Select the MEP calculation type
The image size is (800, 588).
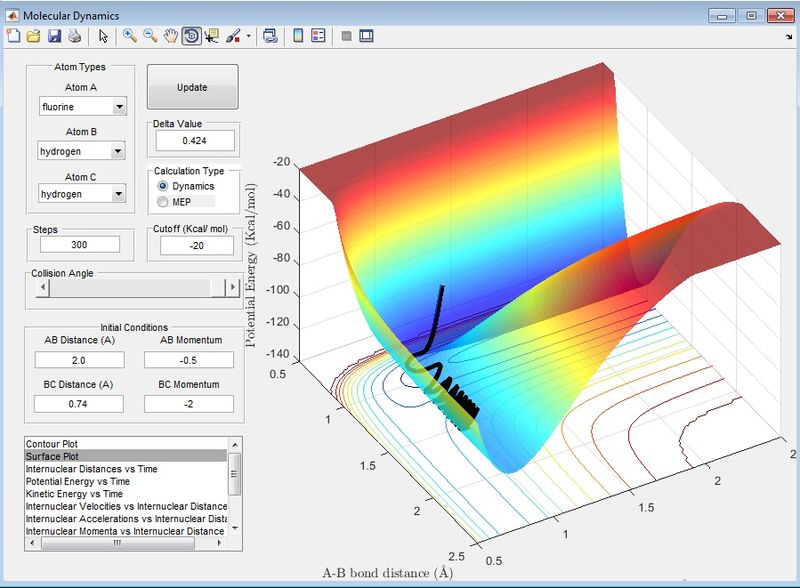[x=164, y=202]
